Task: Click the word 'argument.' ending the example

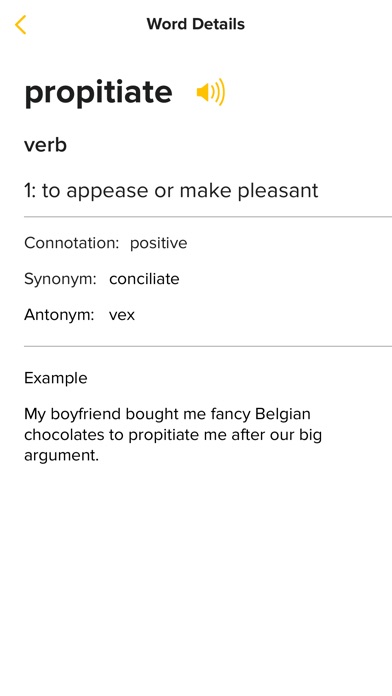Action: [x=61, y=456]
